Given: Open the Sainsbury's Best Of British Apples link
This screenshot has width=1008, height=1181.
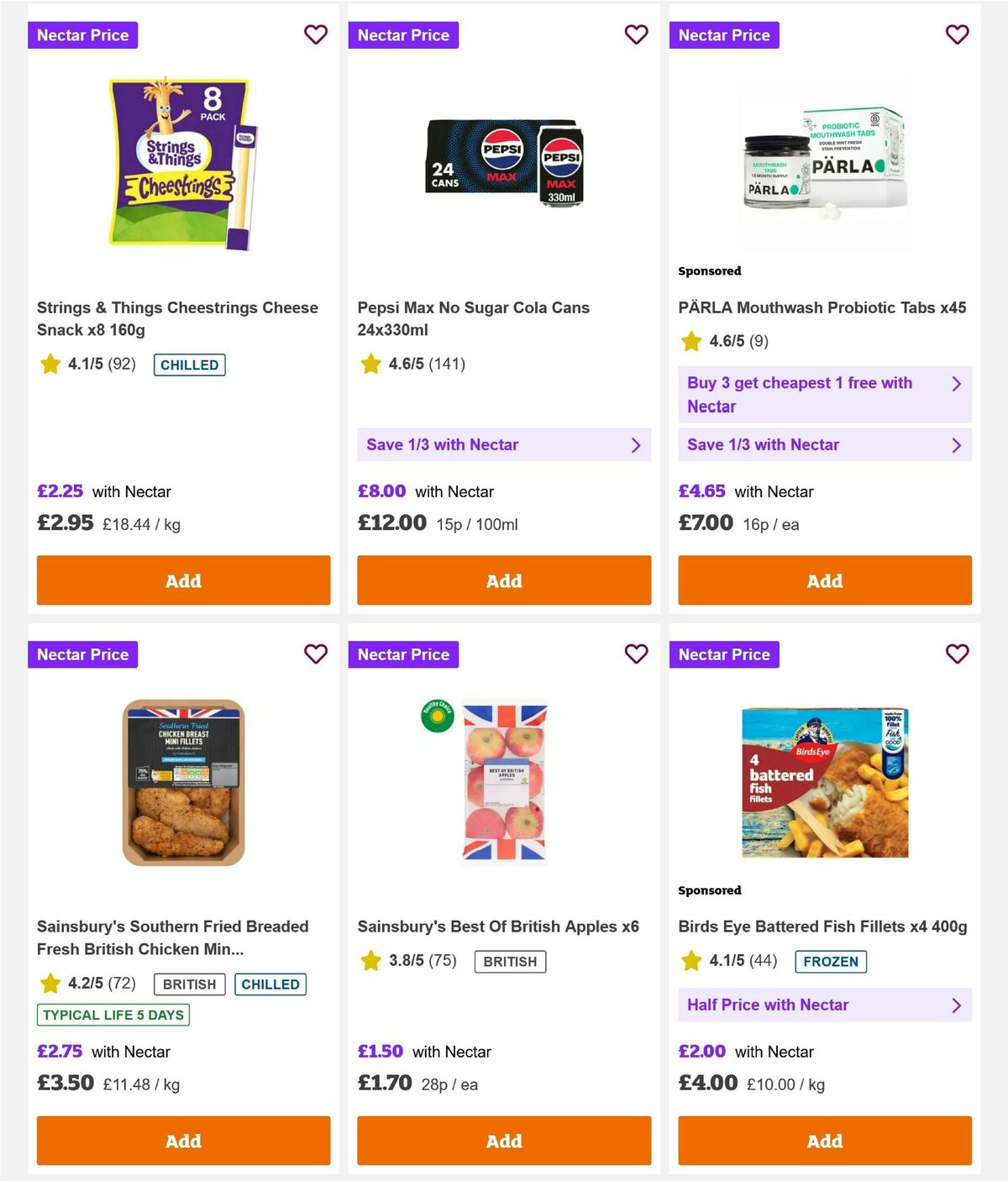Looking at the screenshot, I should [x=498, y=926].
